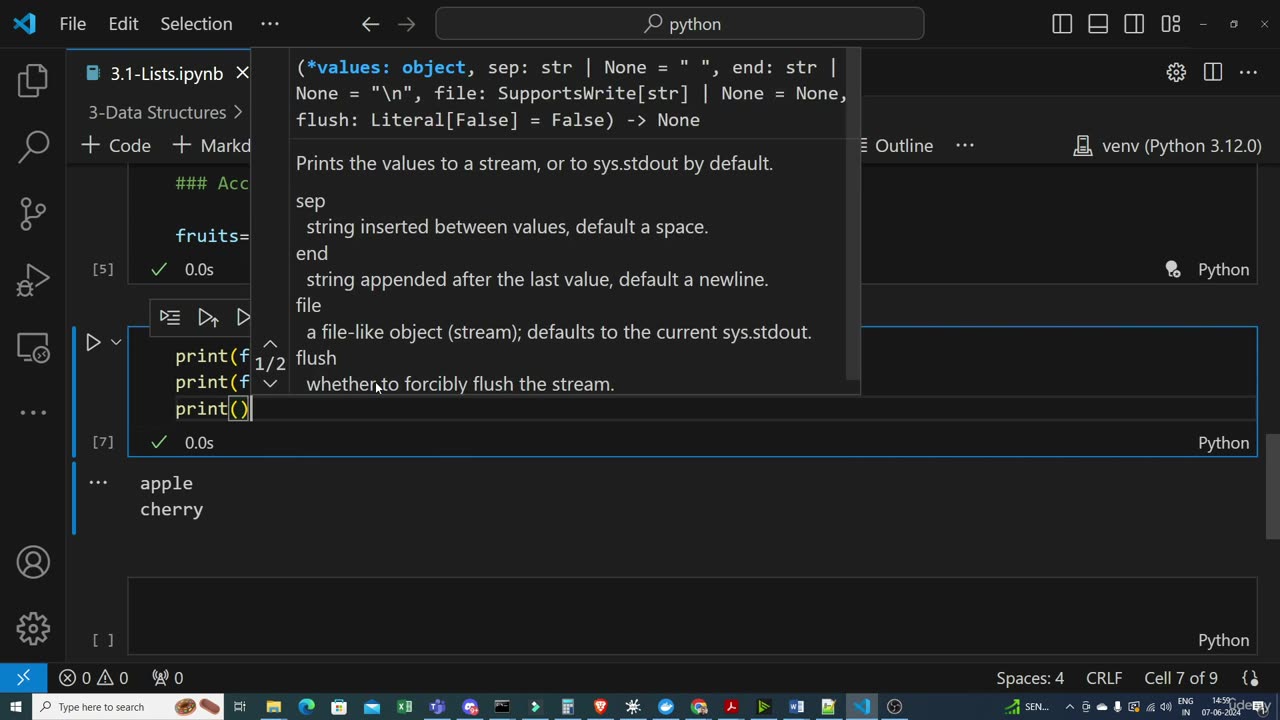The height and width of the screenshot is (720, 1280).
Task: Open Microsoft Edge from the taskbar
Action: pos(306,707)
